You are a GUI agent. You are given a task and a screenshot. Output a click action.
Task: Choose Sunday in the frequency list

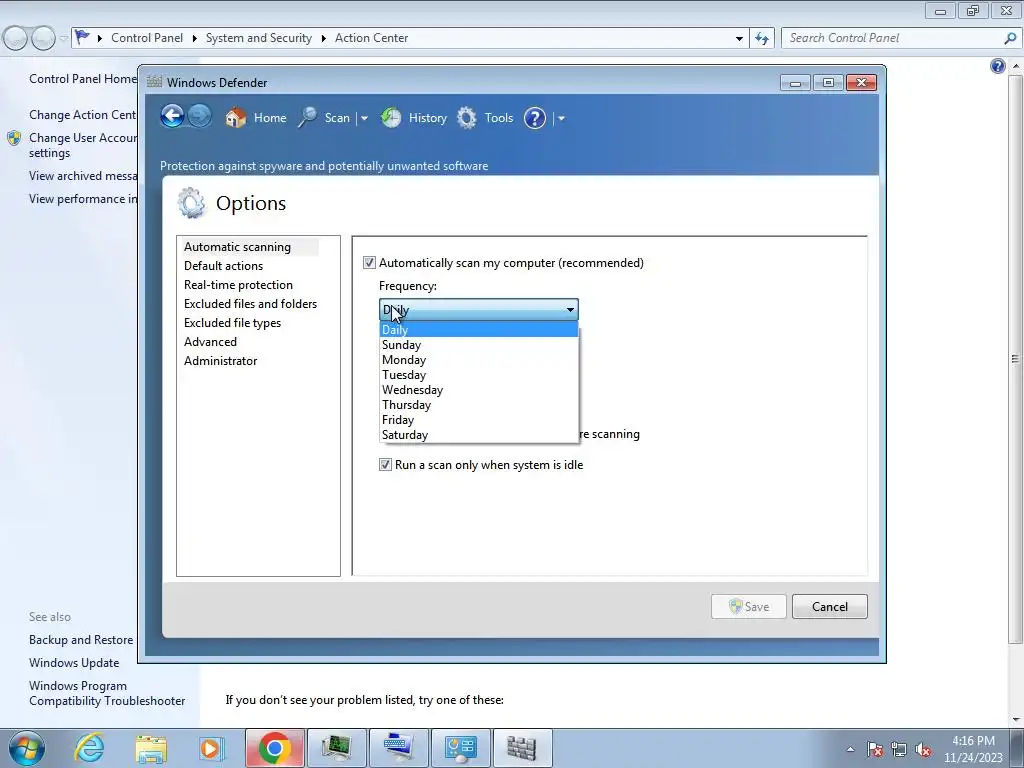[x=479, y=345]
